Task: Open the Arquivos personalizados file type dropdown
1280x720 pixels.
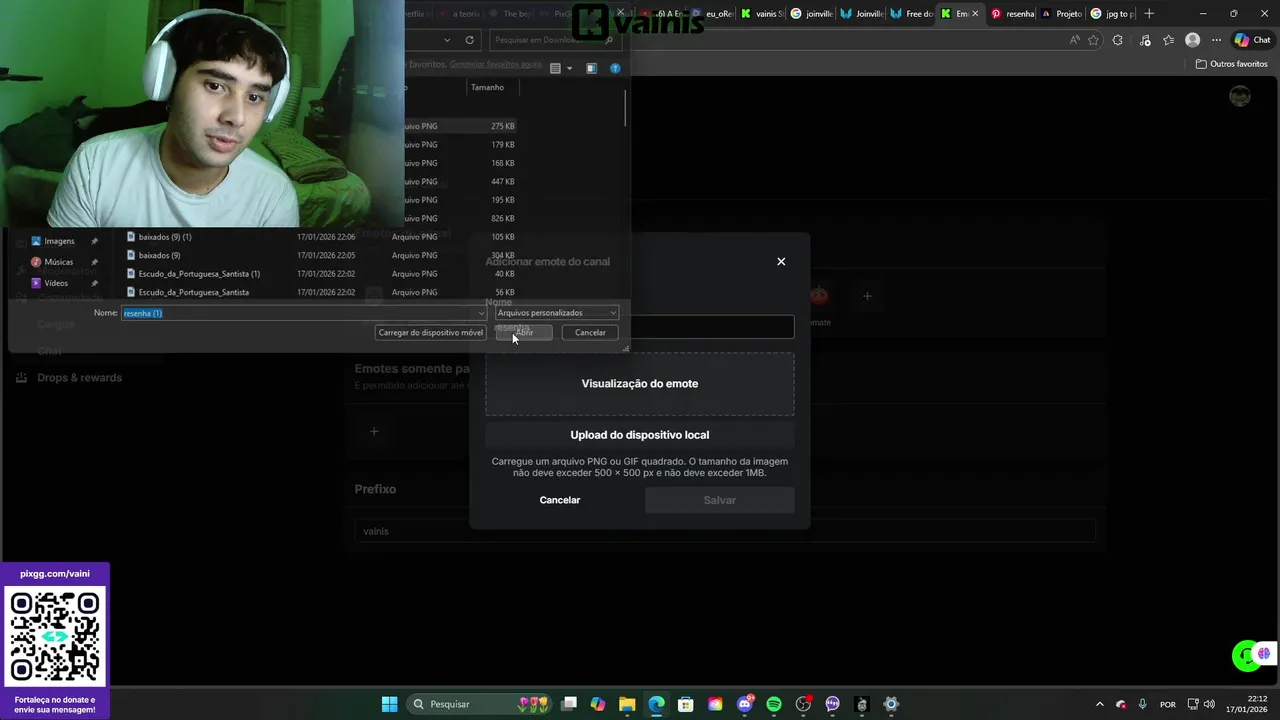Action: 556,313
